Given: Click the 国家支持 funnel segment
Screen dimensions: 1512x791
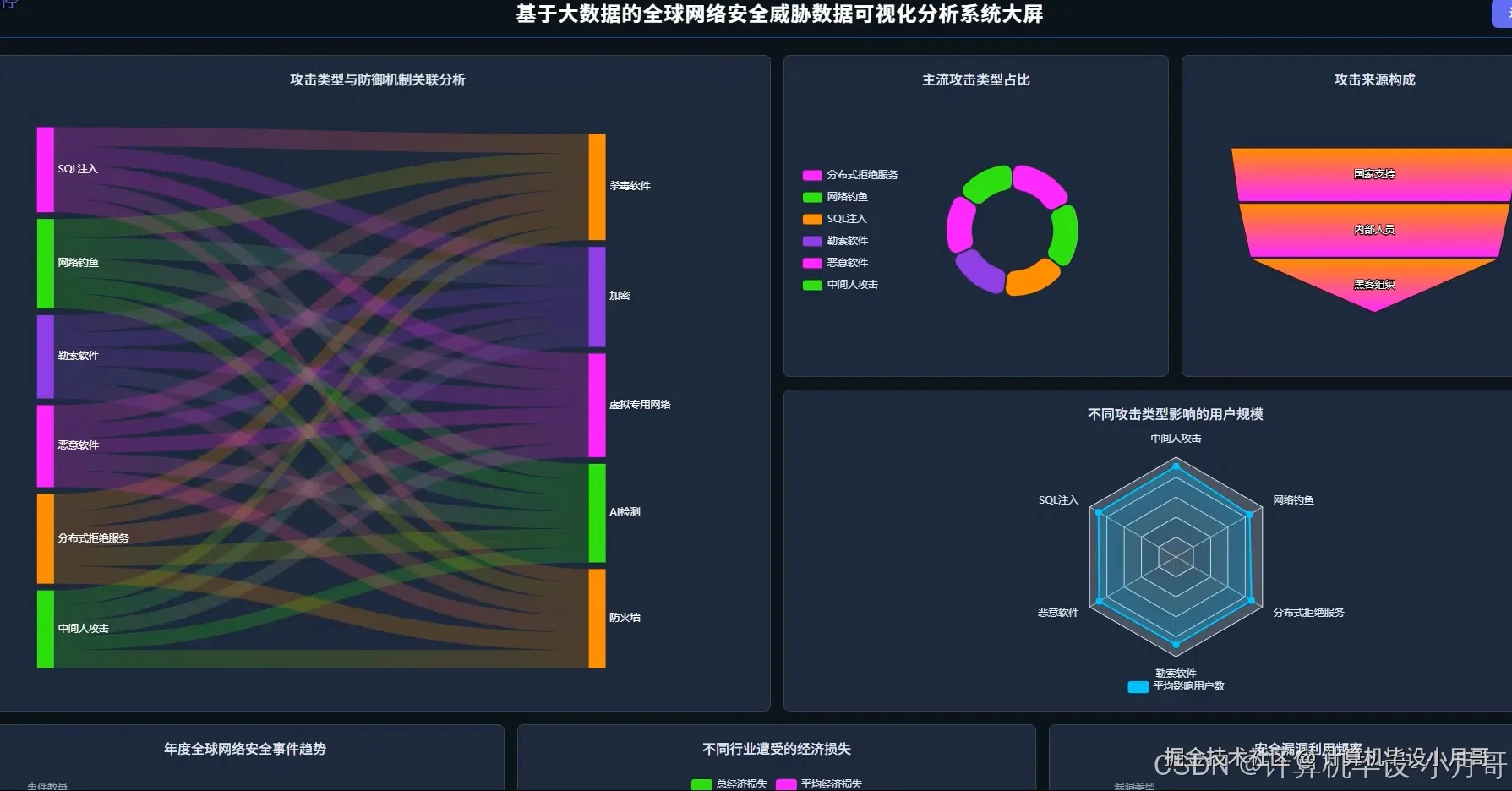Looking at the screenshot, I should coord(1374,173).
